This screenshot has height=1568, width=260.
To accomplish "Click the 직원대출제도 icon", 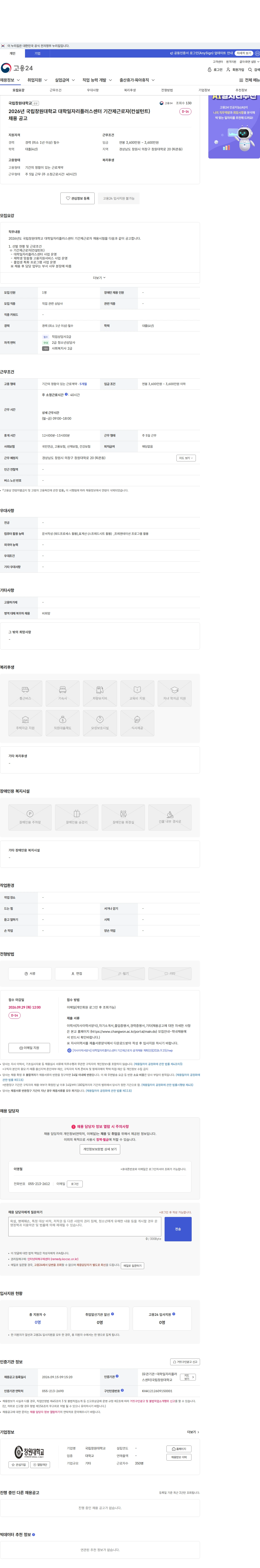I will click(62, 723).
